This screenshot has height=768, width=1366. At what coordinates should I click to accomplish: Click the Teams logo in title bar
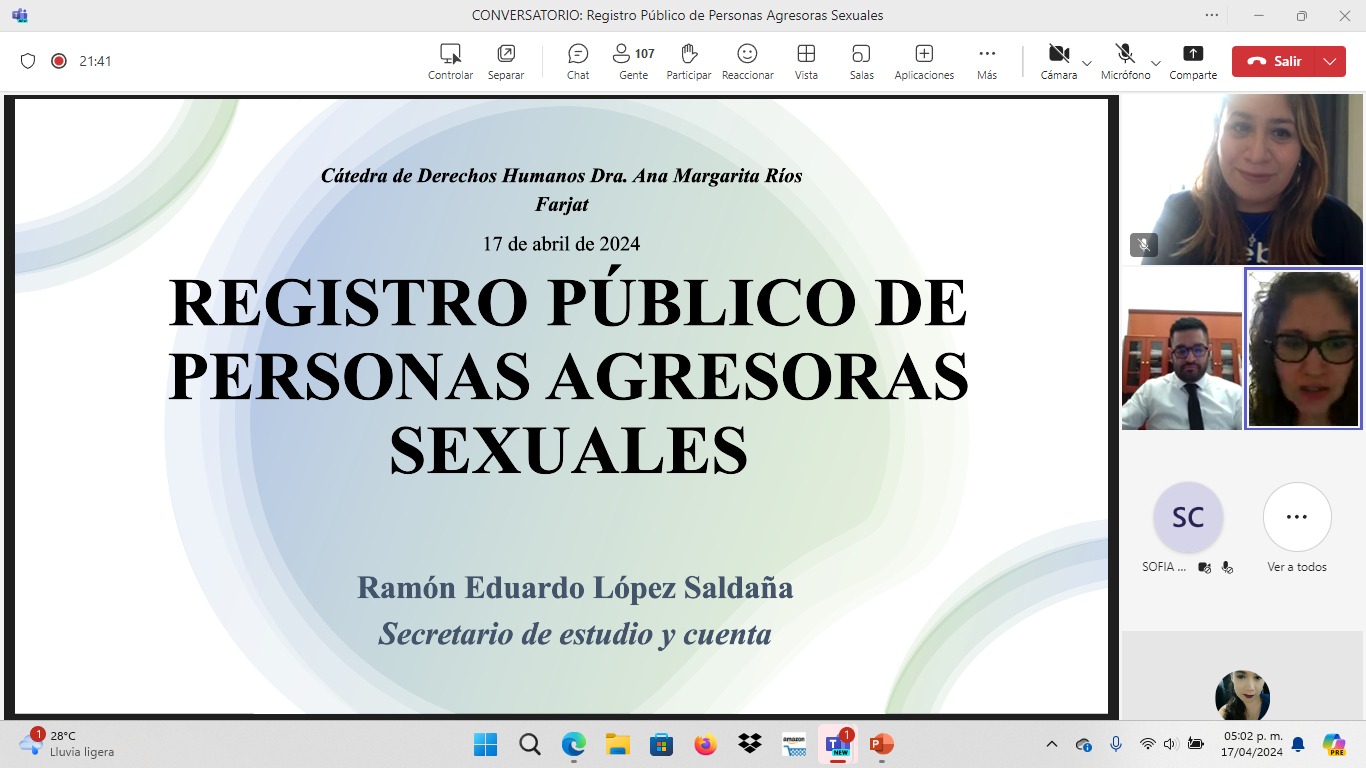click(20, 15)
